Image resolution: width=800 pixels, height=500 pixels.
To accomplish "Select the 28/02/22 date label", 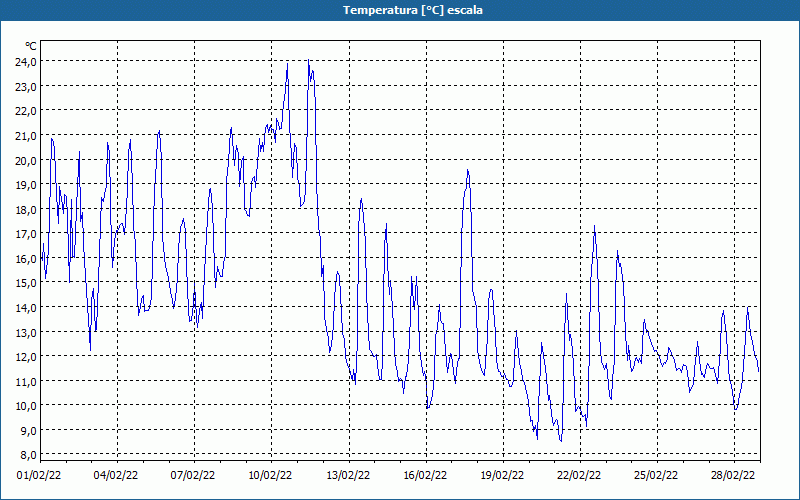I will tap(733, 475).
